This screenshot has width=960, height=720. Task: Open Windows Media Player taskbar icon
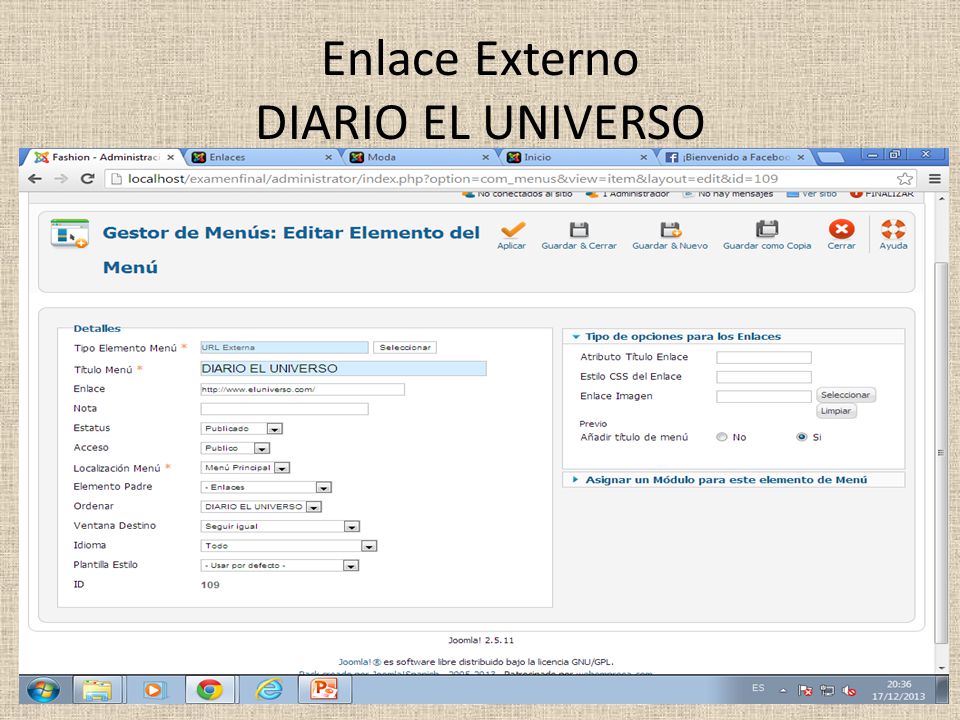(153, 690)
